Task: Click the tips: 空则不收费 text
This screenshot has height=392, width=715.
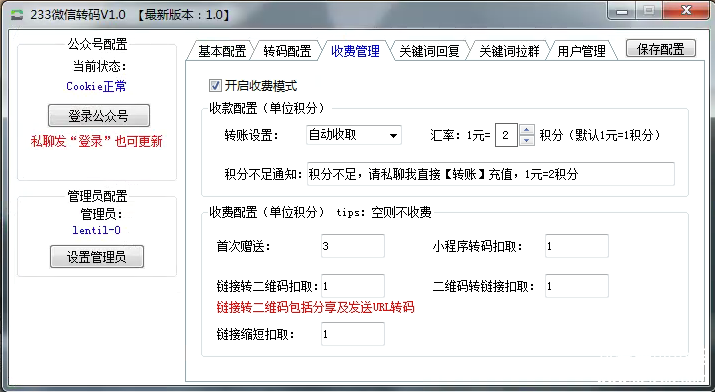Action: tap(384, 212)
